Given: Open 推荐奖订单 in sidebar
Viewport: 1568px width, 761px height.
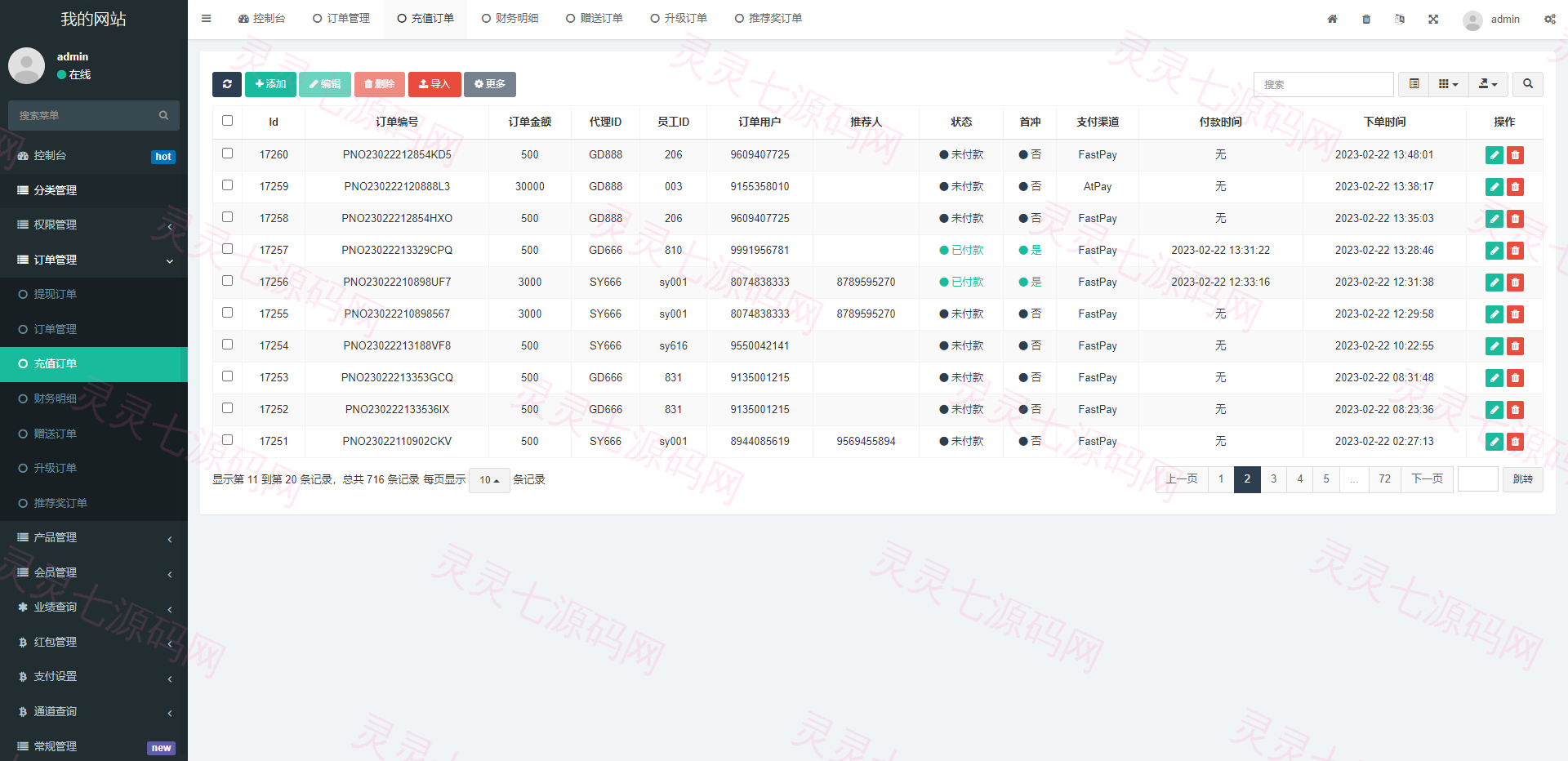Looking at the screenshot, I should (x=94, y=503).
